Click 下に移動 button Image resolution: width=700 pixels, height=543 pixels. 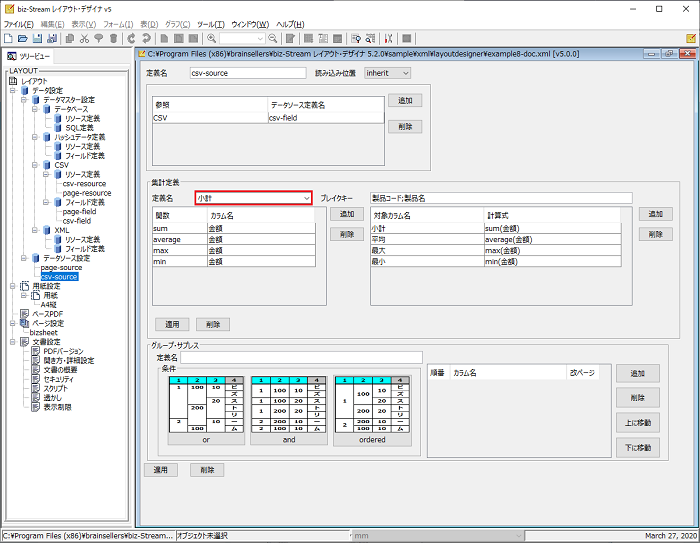[638, 447]
